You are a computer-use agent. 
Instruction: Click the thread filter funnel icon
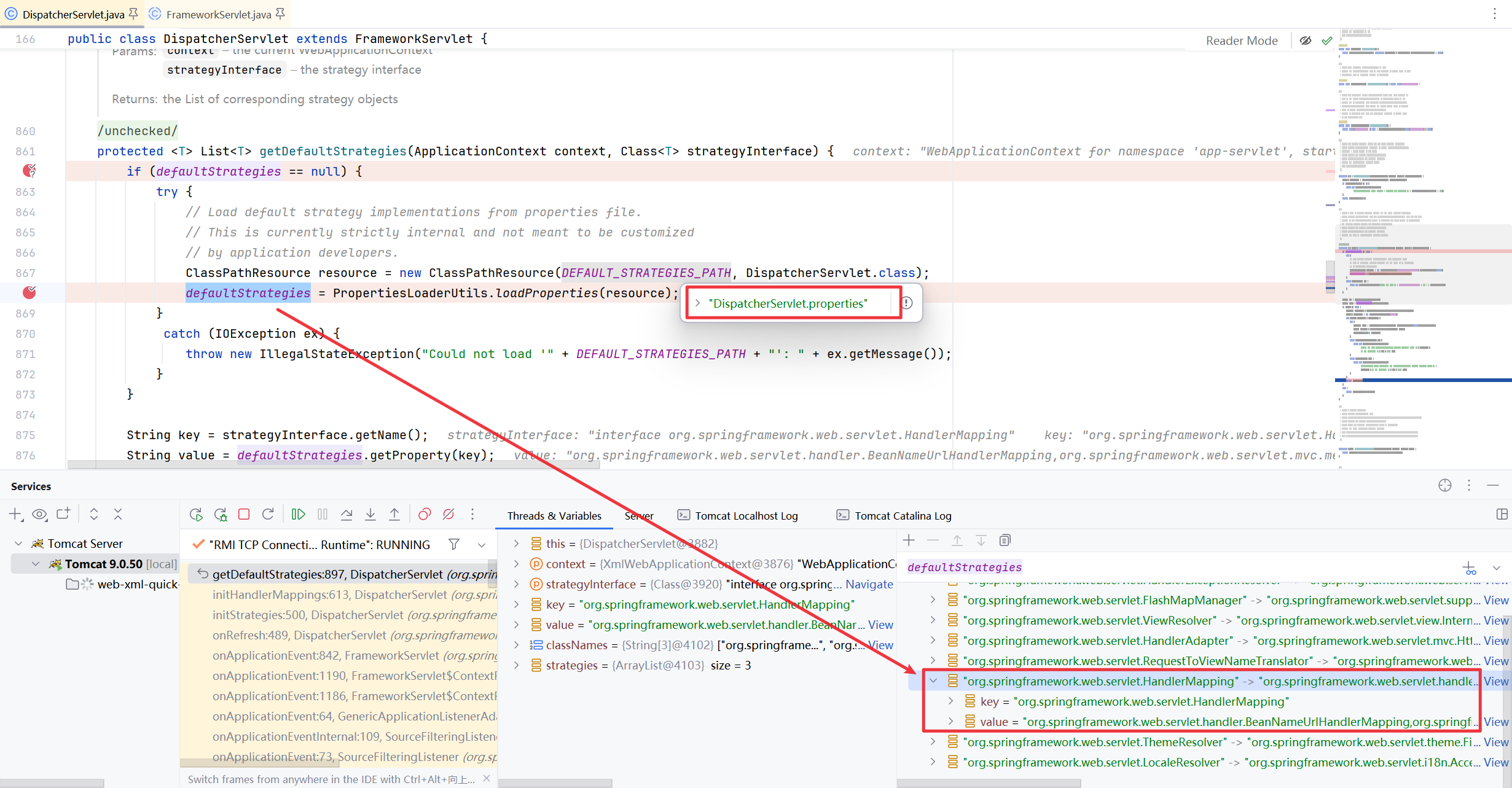[454, 544]
